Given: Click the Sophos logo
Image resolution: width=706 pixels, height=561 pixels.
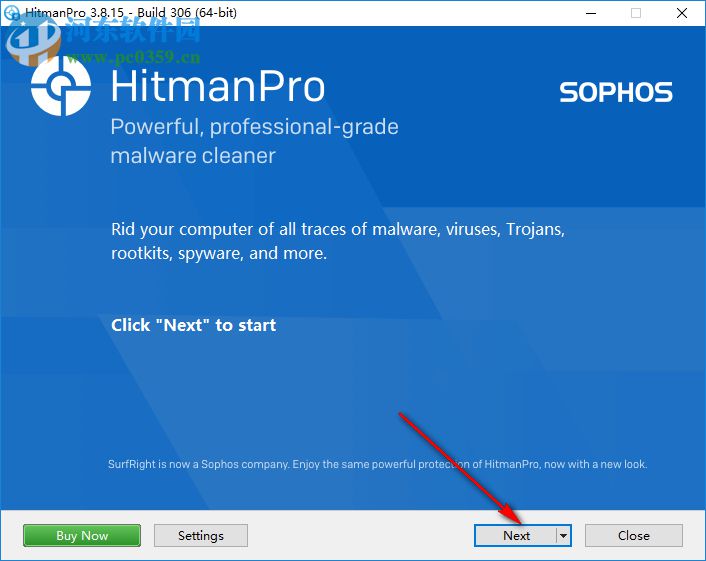Looking at the screenshot, I should click(x=615, y=92).
